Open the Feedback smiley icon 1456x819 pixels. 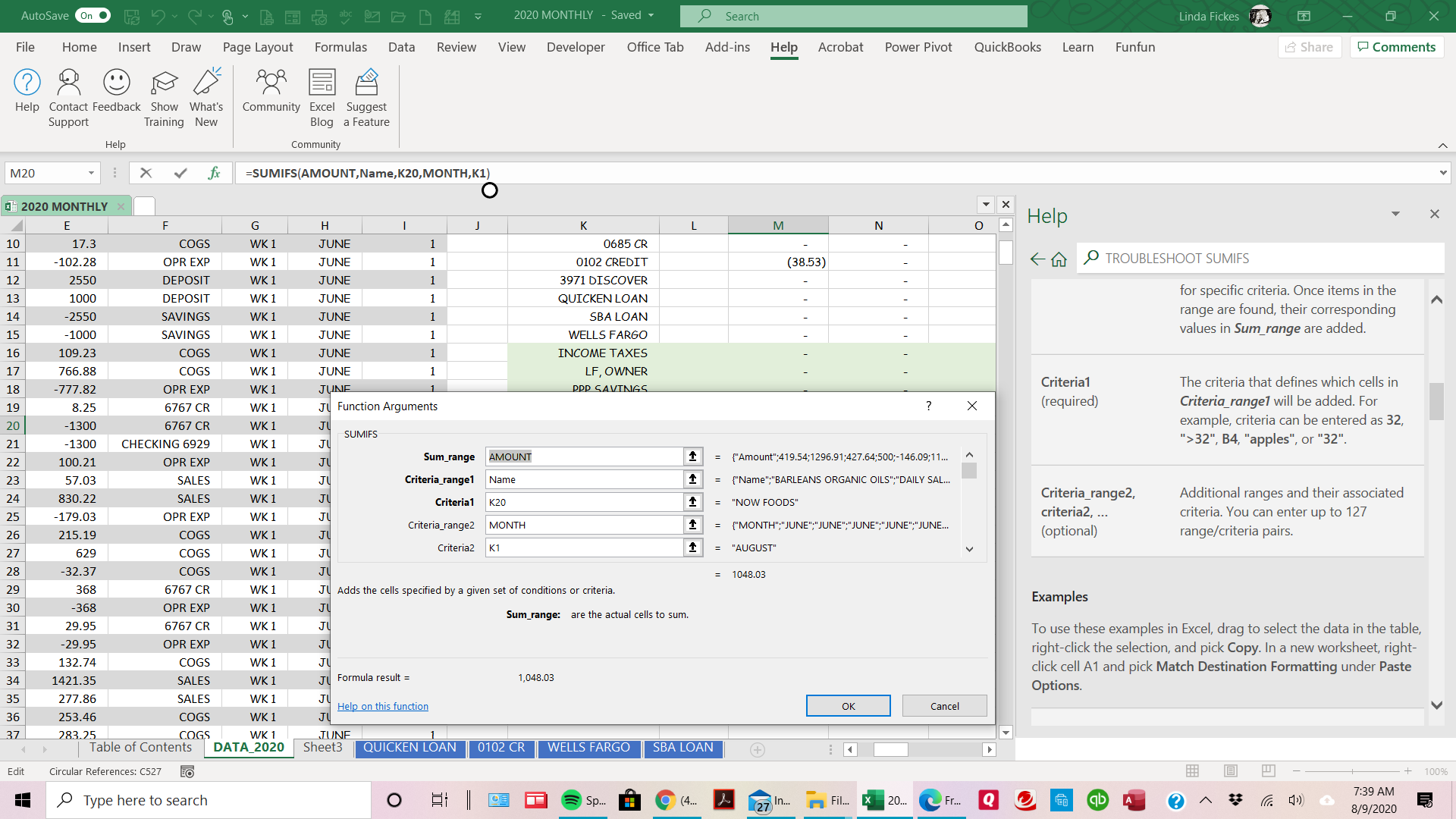[x=116, y=83]
